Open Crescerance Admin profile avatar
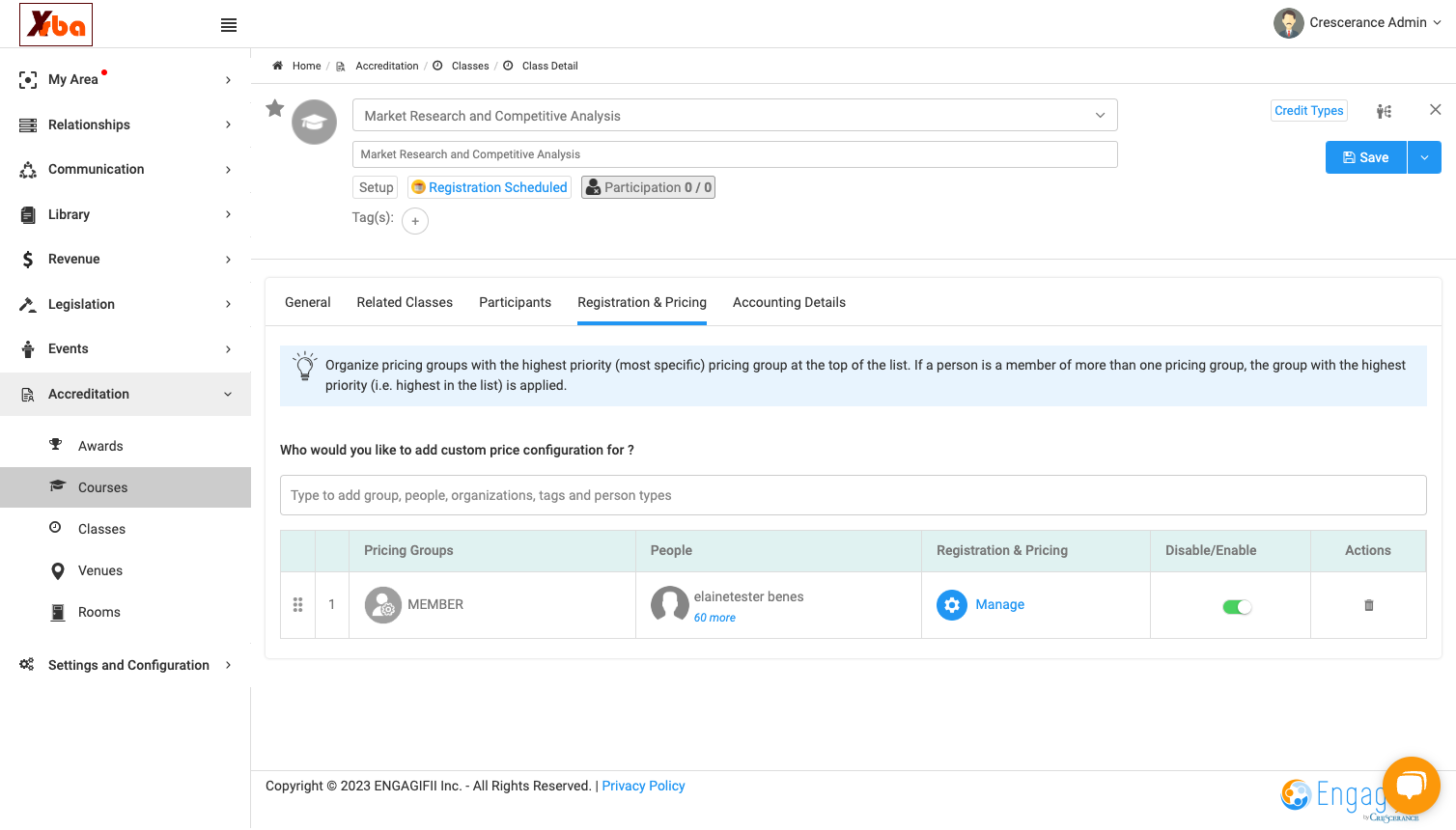 1289,23
